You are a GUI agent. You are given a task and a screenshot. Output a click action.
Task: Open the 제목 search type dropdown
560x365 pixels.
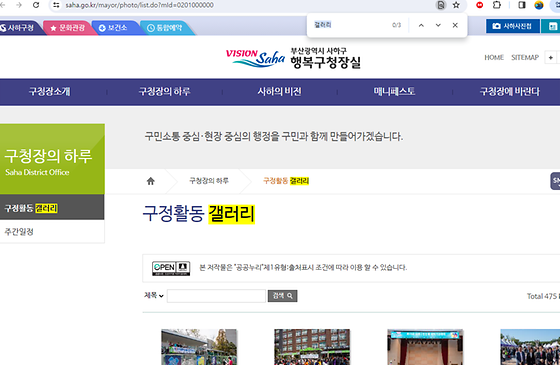[154, 295]
